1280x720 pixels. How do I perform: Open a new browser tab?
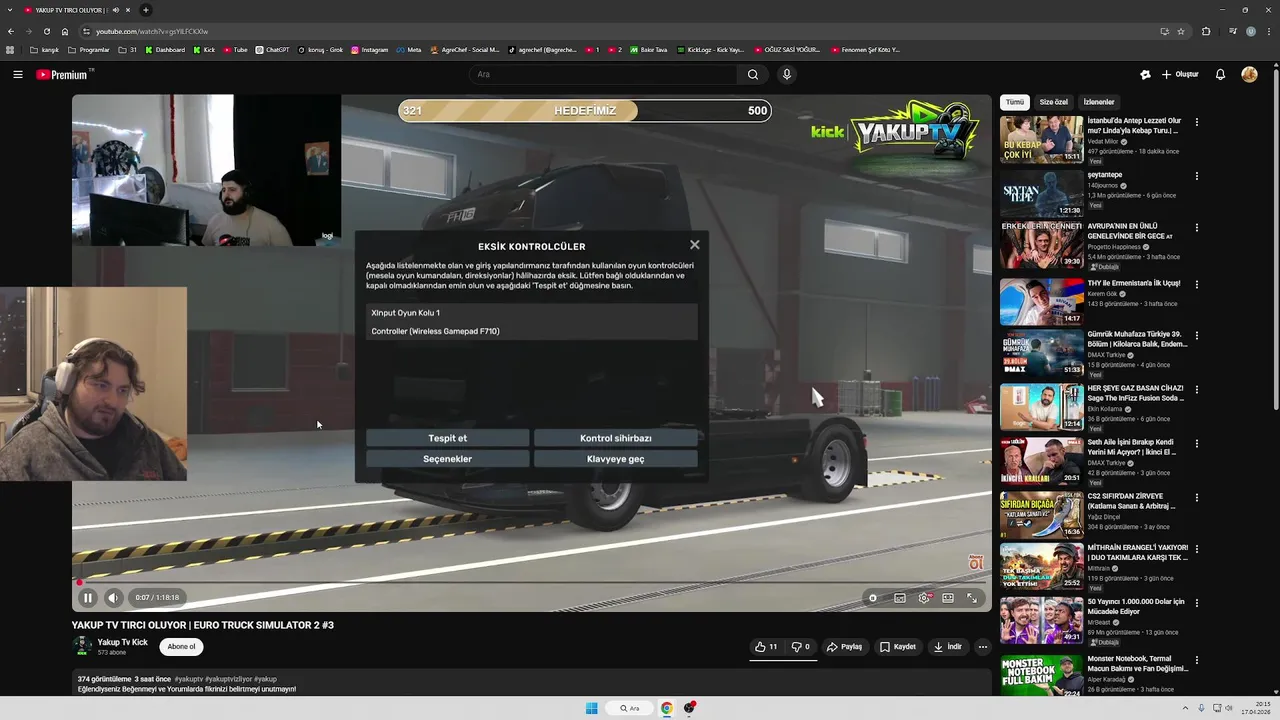(146, 10)
